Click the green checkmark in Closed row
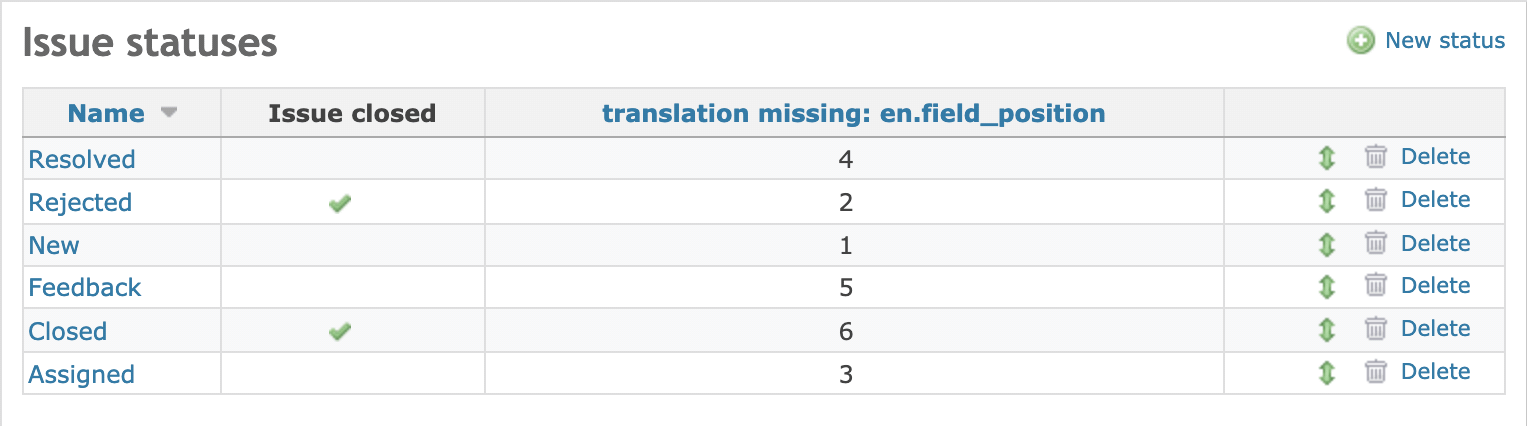 (x=340, y=332)
